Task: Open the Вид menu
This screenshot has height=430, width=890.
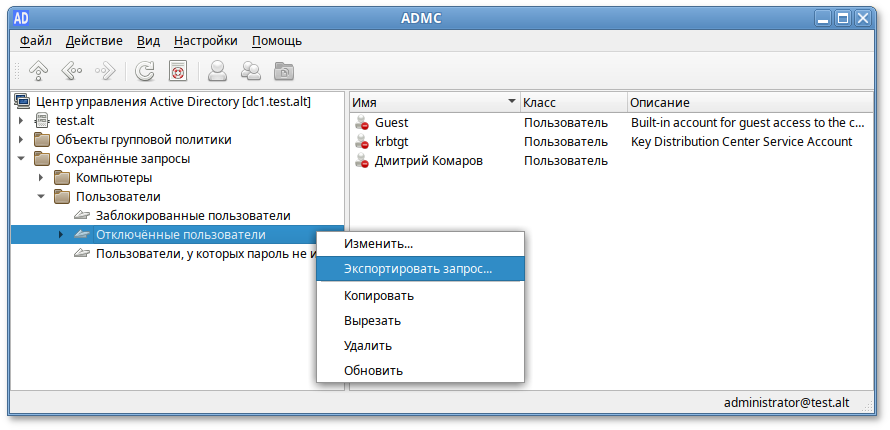Action: click(149, 41)
